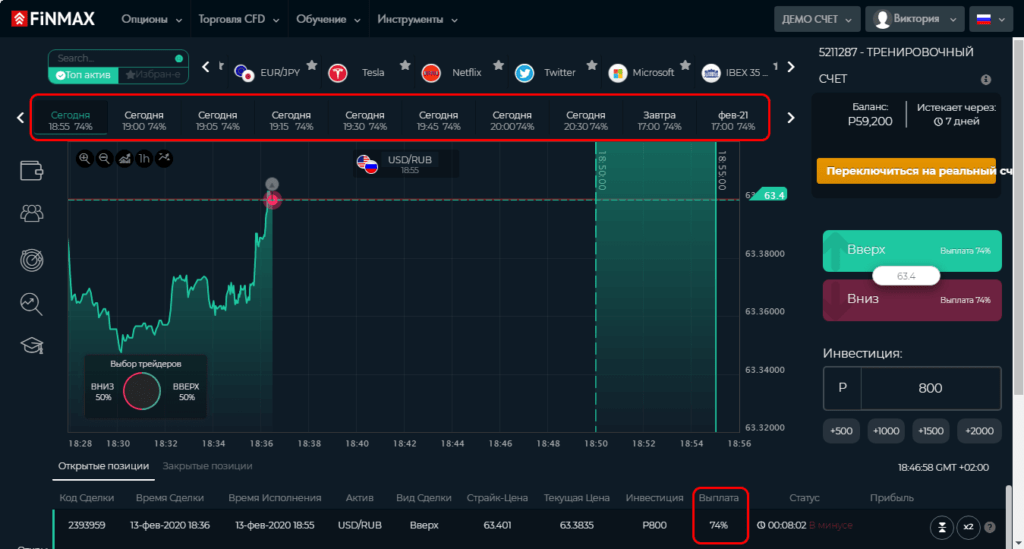Toggle the Топ актив filter
1024x549 pixels.
click(84, 75)
